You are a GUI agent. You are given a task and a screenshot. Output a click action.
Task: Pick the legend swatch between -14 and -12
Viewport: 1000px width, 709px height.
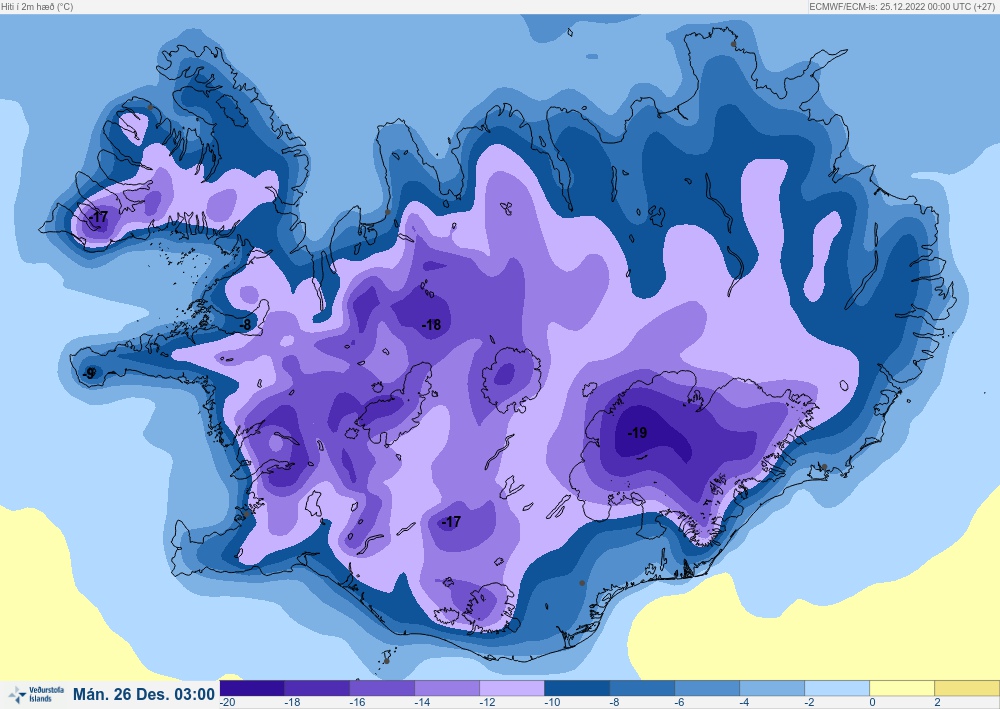[447, 689]
